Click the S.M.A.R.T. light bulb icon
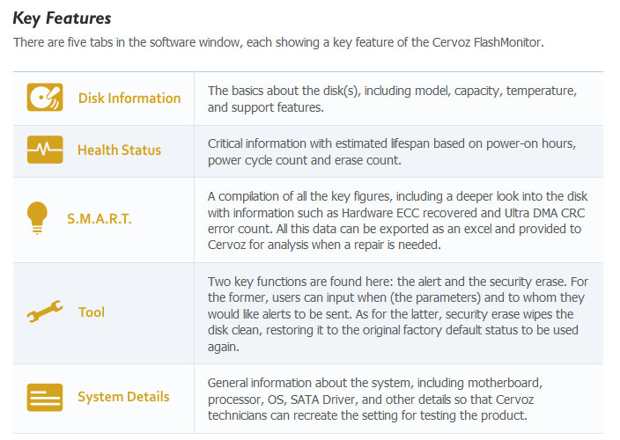The width and height of the screenshot is (620, 440). click(x=37, y=218)
